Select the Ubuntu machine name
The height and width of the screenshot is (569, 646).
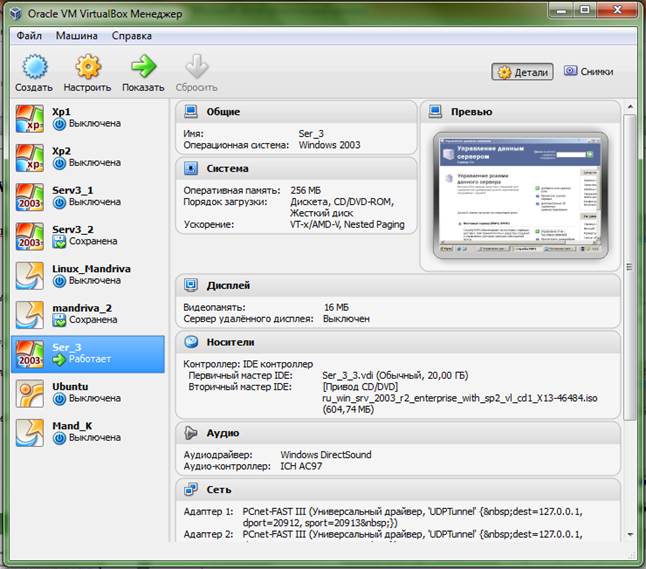[x=70, y=386]
